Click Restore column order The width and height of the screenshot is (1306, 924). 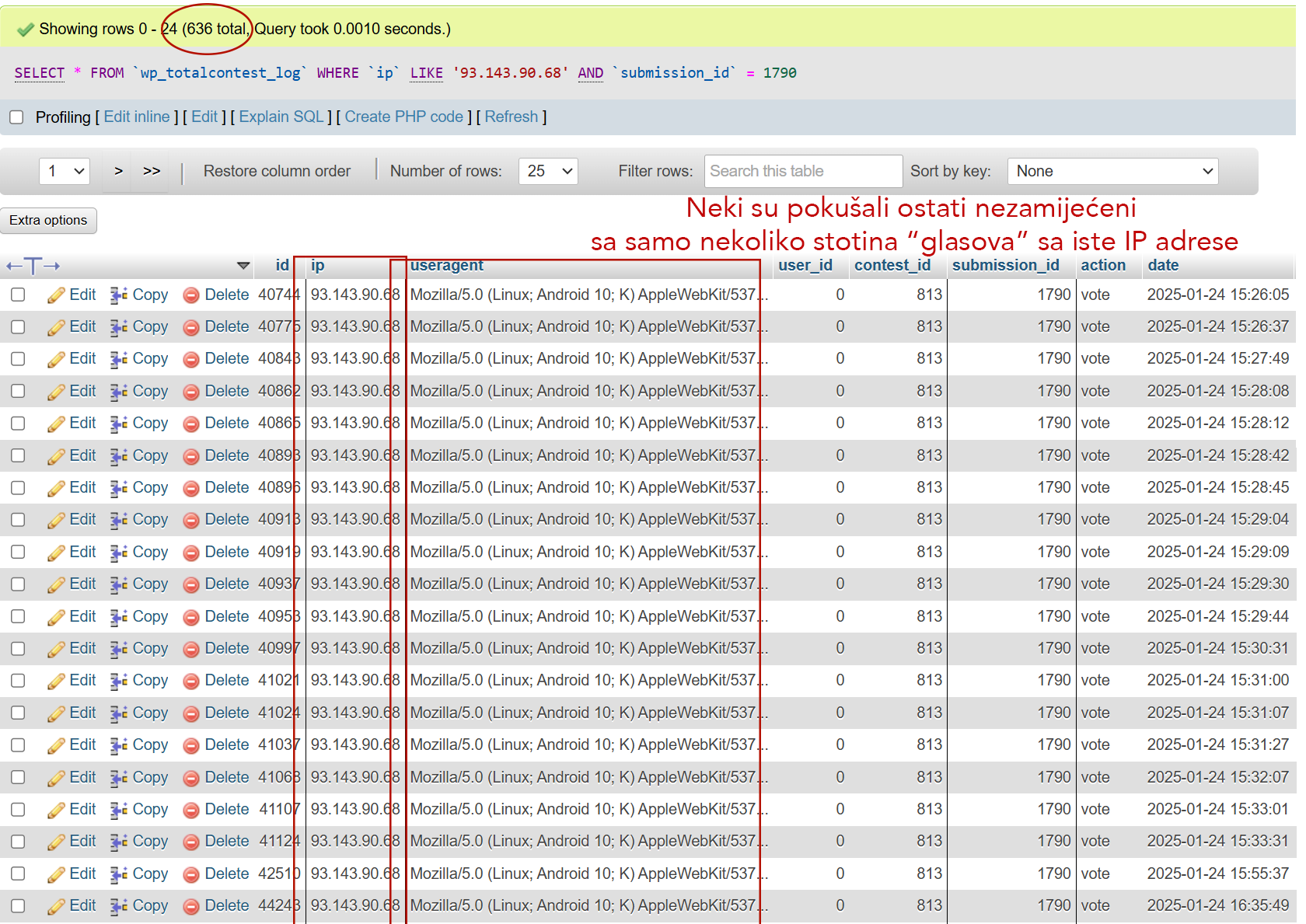pyautogui.click(x=277, y=171)
